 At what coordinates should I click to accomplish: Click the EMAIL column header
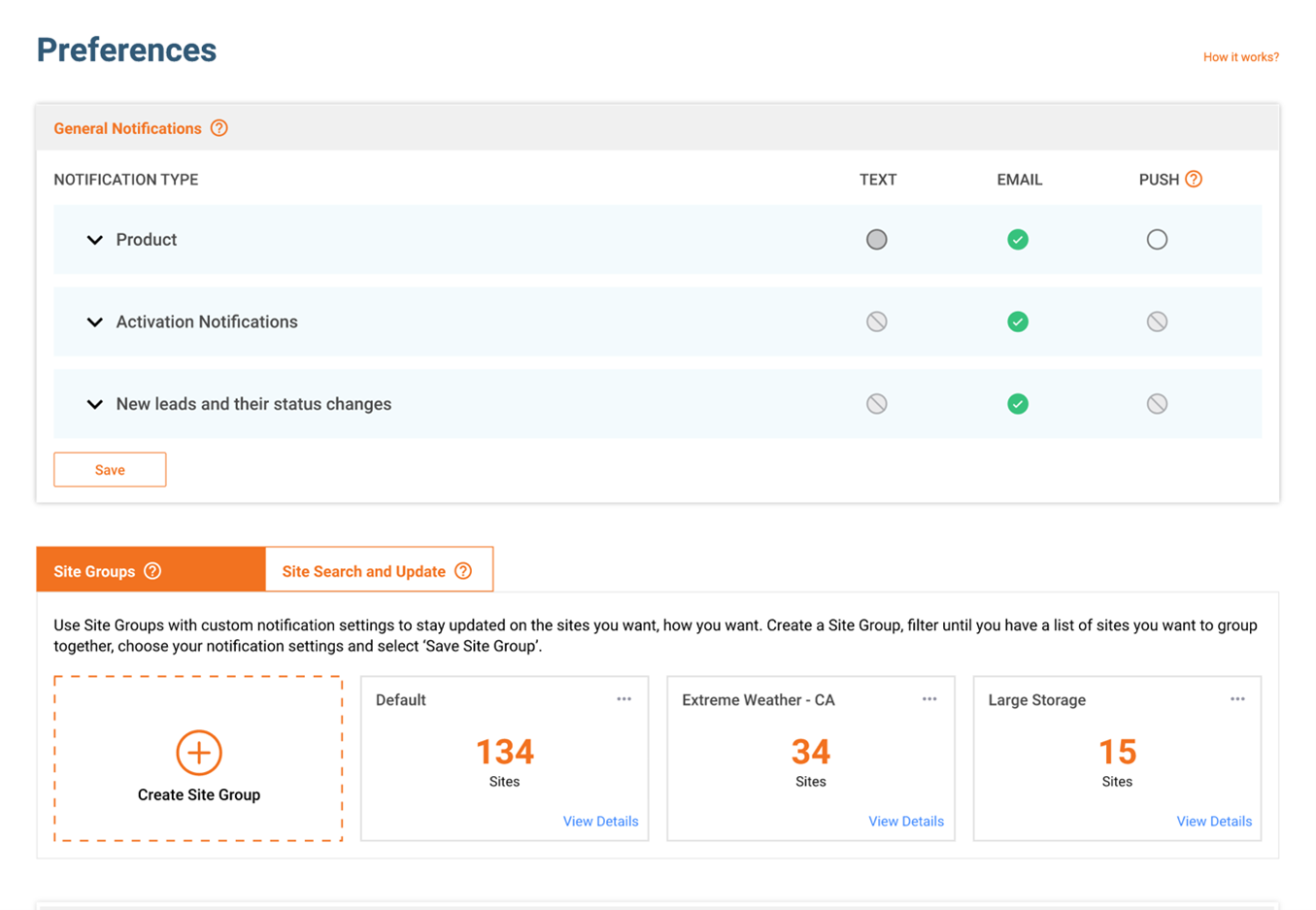(x=1020, y=180)
